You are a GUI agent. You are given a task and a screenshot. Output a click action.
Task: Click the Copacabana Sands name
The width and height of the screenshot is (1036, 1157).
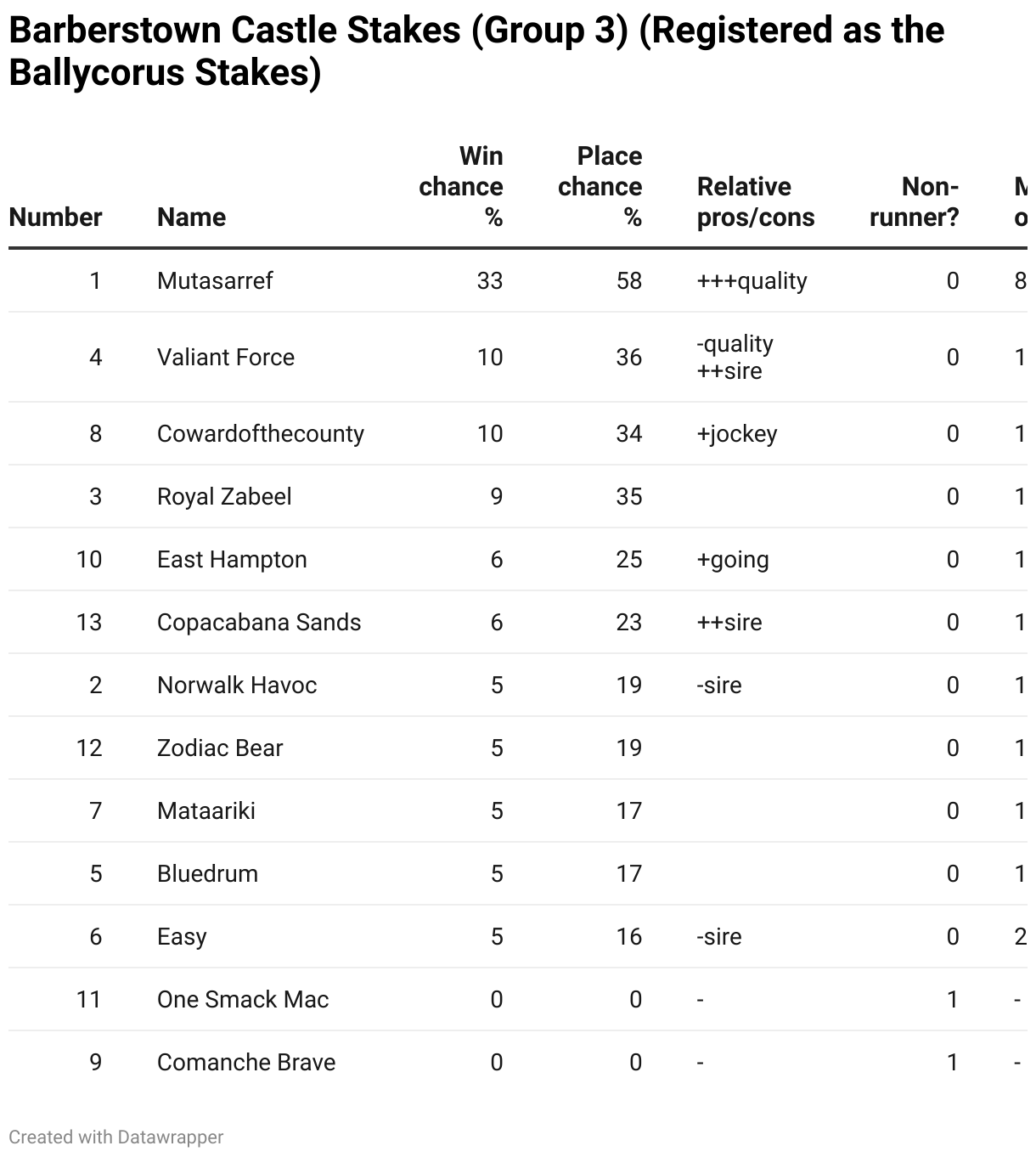(259, 623)
